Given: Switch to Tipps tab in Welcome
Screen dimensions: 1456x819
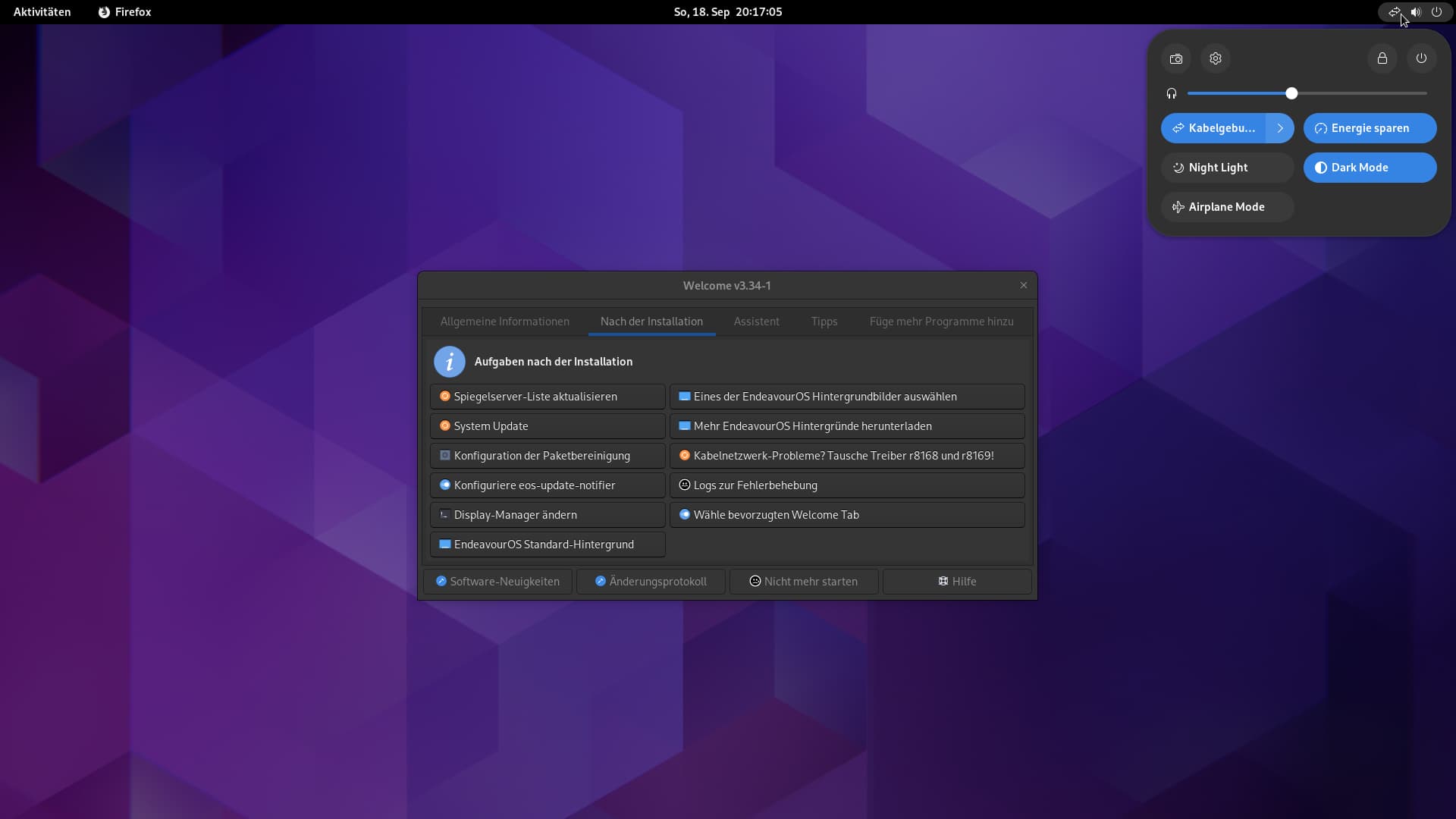Looking at the screenshot, I should (x=824, y=321).
